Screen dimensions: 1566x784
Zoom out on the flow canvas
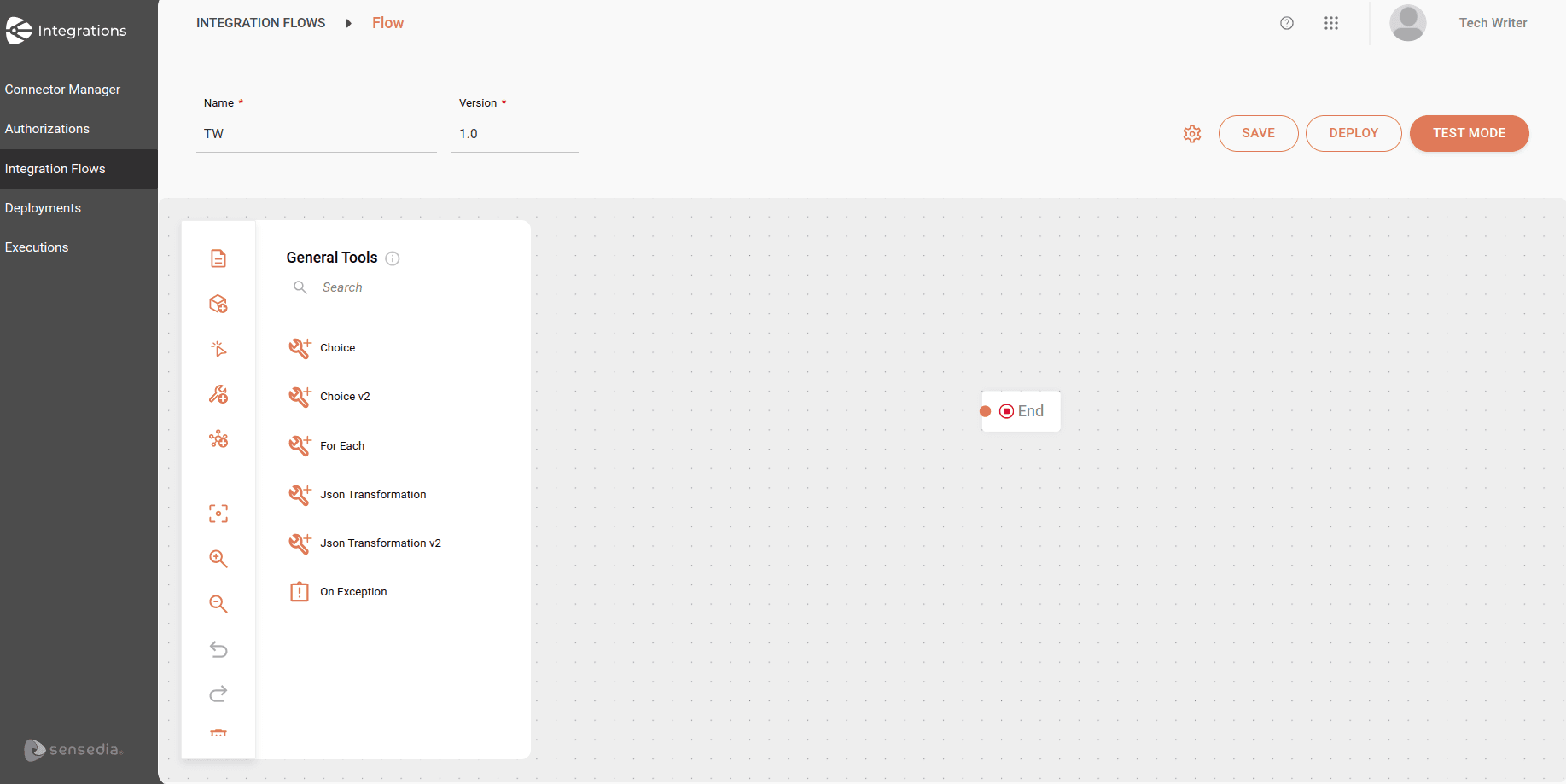(x=218, y=604)
